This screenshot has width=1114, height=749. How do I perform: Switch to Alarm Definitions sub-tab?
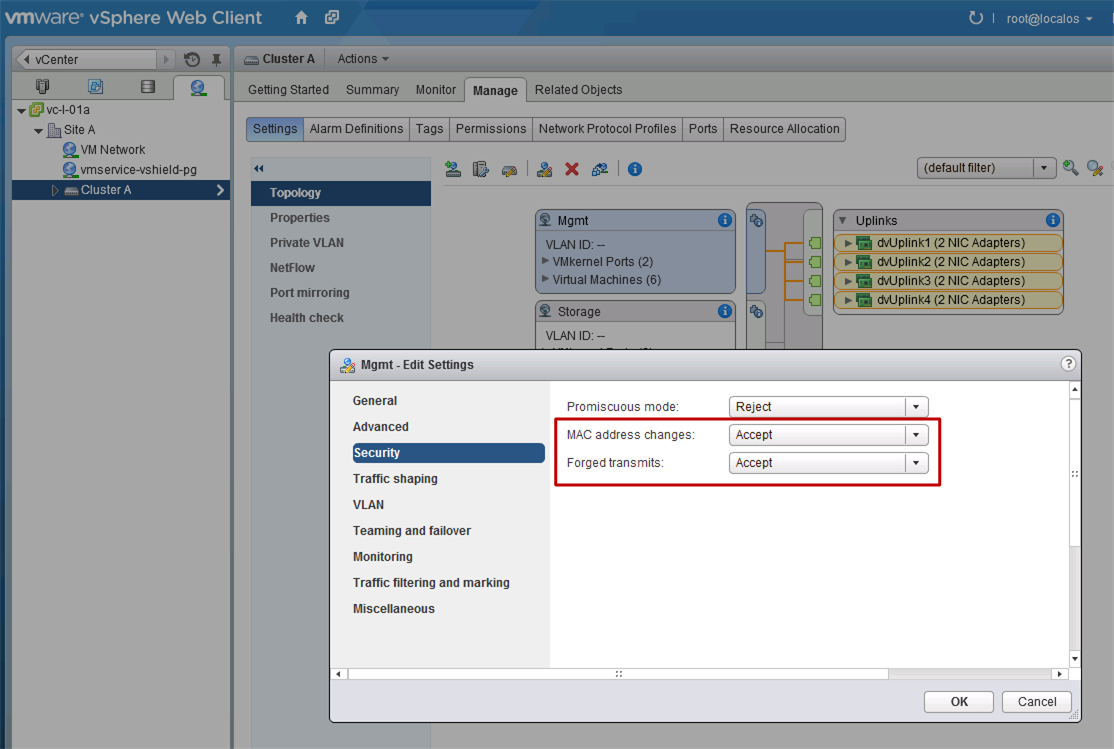pyautogui.click(x=356, y=129)
